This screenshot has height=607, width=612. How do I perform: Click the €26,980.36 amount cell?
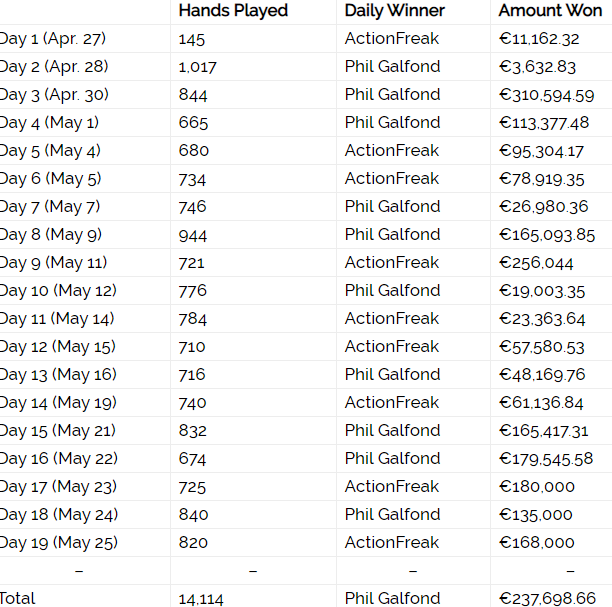click(x=543, y=206)
